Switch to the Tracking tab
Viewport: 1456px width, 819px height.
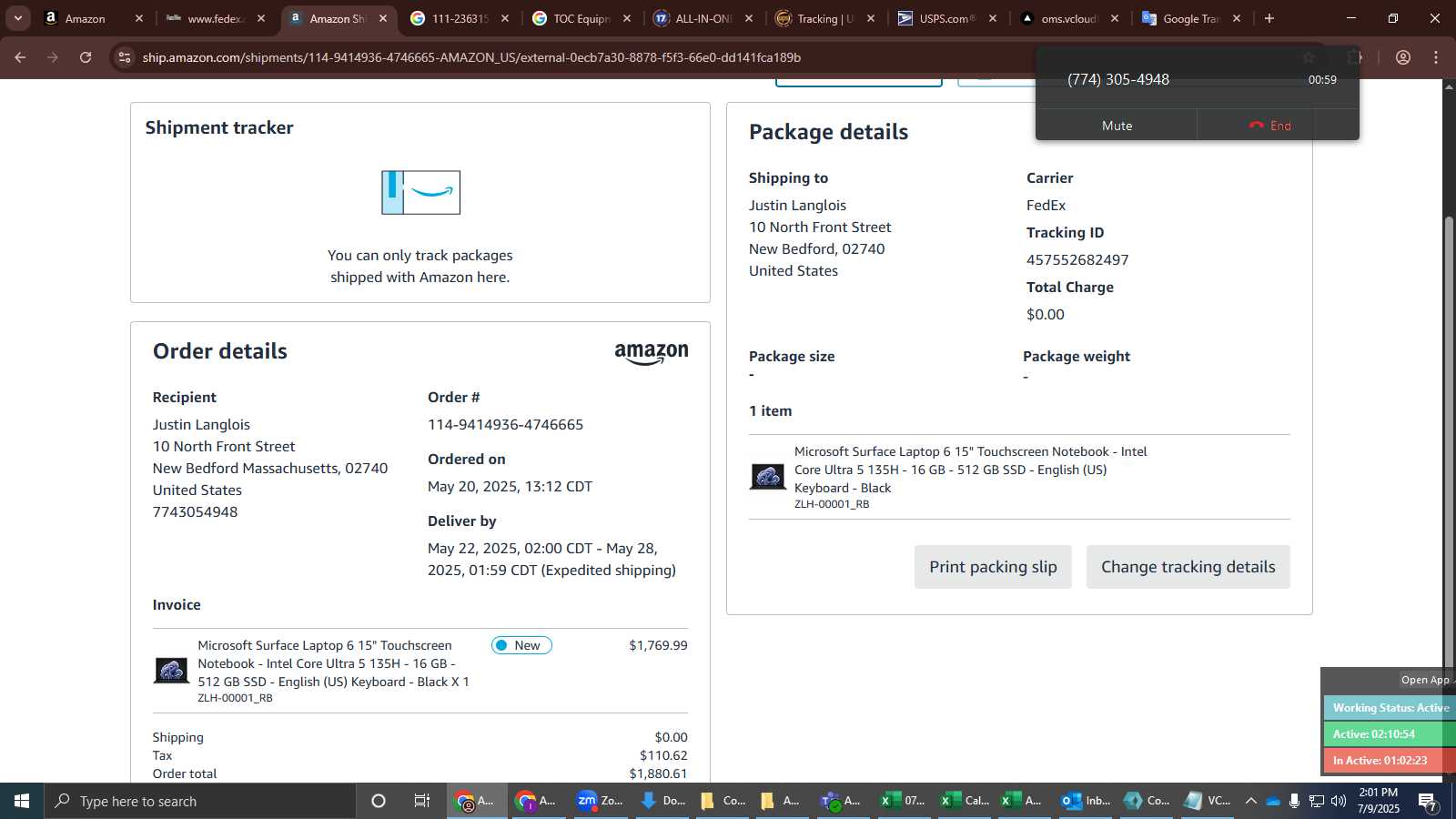pos(825,18)
